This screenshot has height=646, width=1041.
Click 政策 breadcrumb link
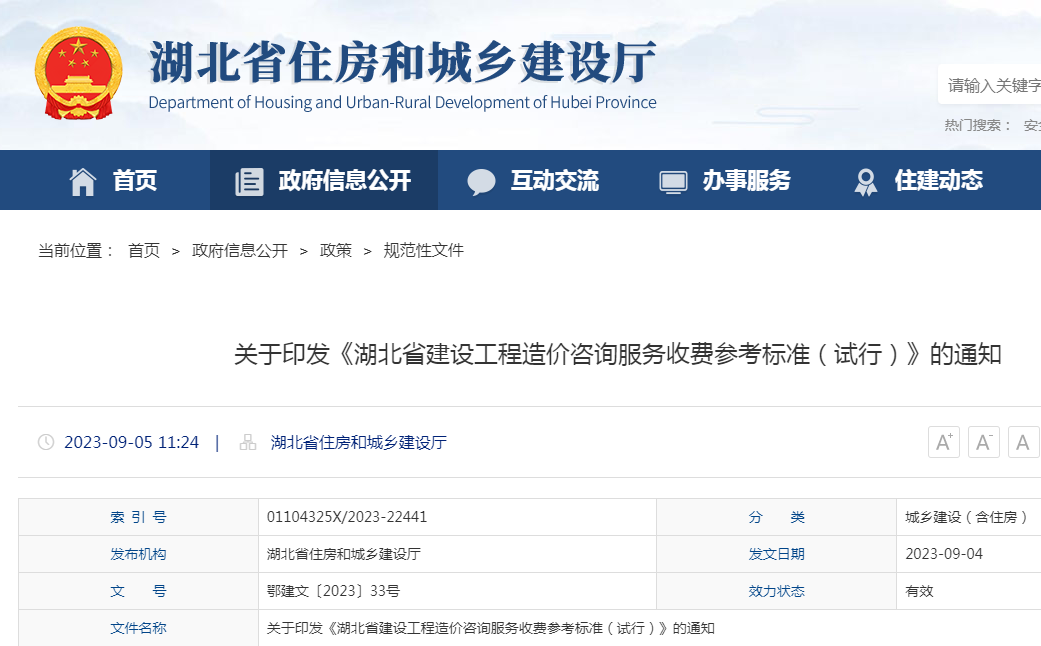[x=336, y=251]
